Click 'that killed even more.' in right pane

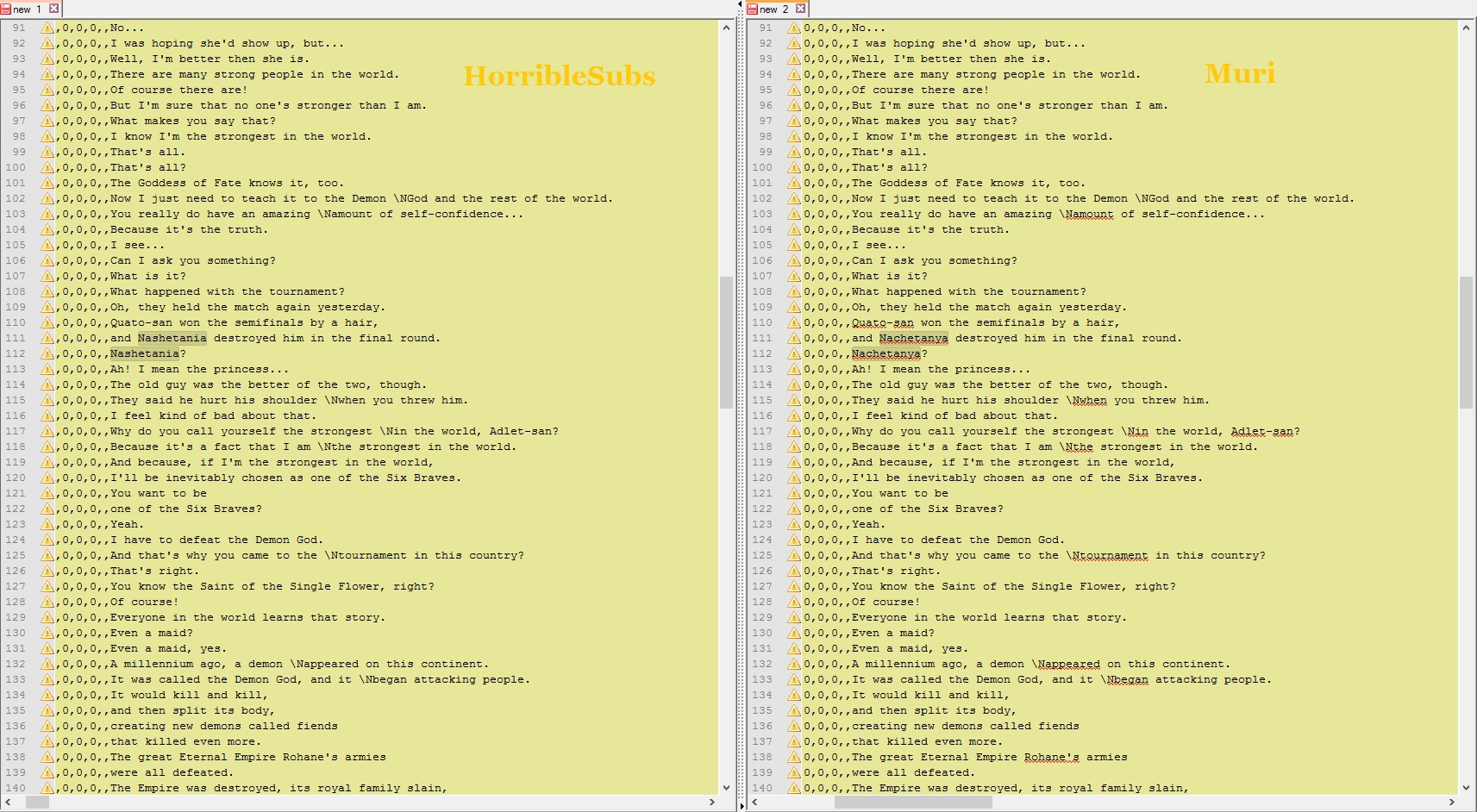point(927,742)
